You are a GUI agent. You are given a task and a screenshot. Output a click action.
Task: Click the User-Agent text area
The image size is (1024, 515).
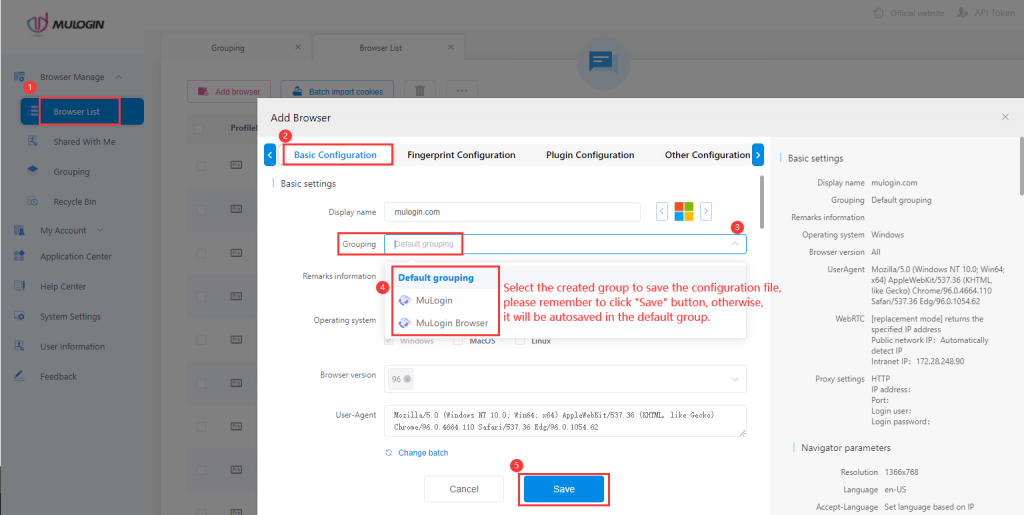pos(565,421)
